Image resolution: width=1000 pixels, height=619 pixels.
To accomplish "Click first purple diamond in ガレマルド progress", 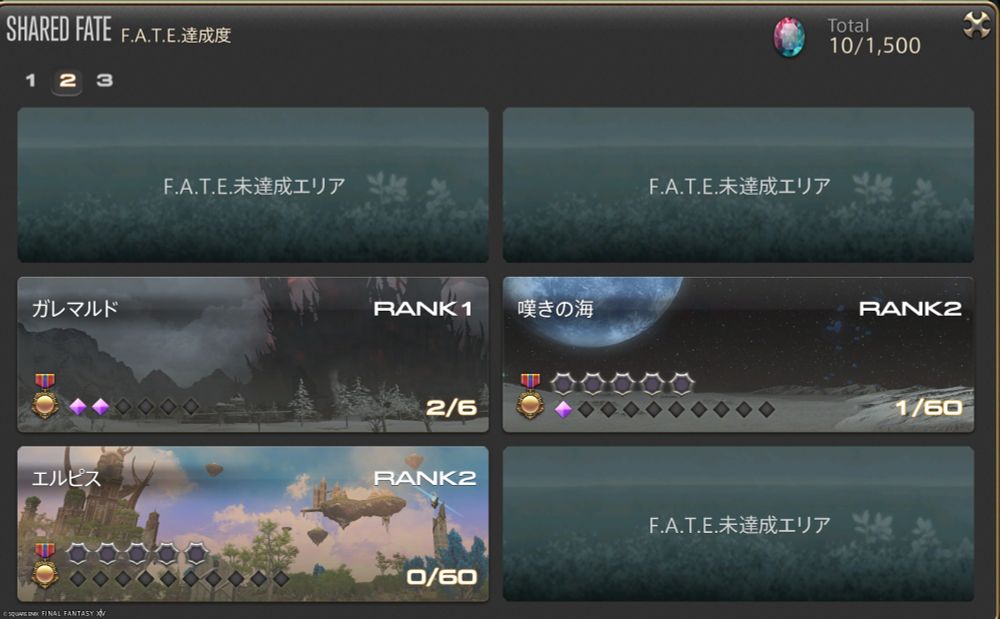I will point(78,407).
